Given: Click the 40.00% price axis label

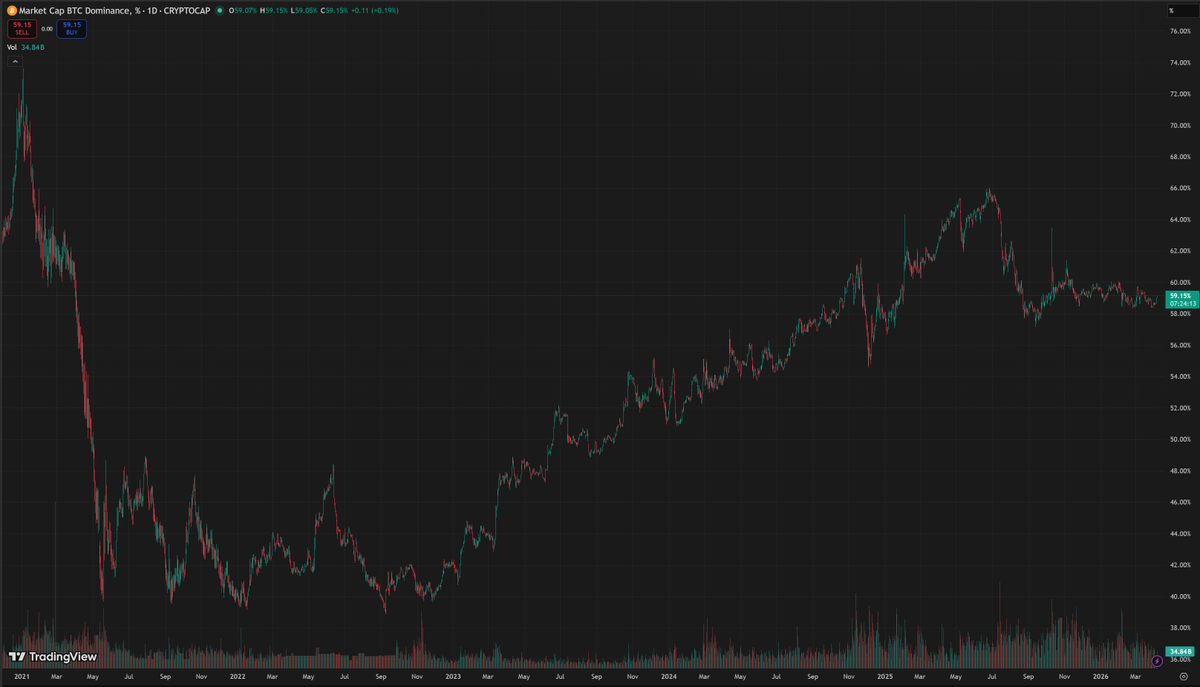Looking at the screenshot, I should [1180, 596].
